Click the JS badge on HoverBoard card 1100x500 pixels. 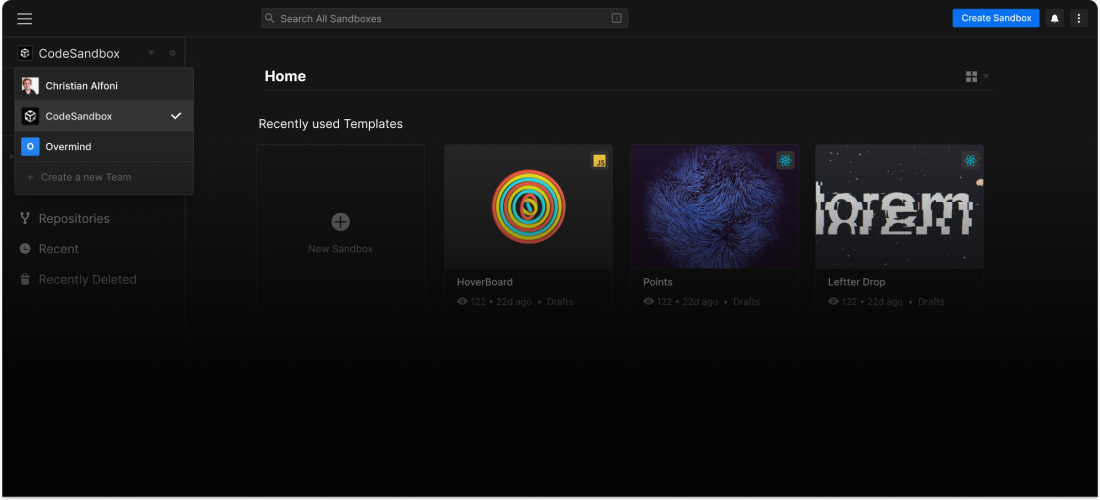click(x=599, y=161)
